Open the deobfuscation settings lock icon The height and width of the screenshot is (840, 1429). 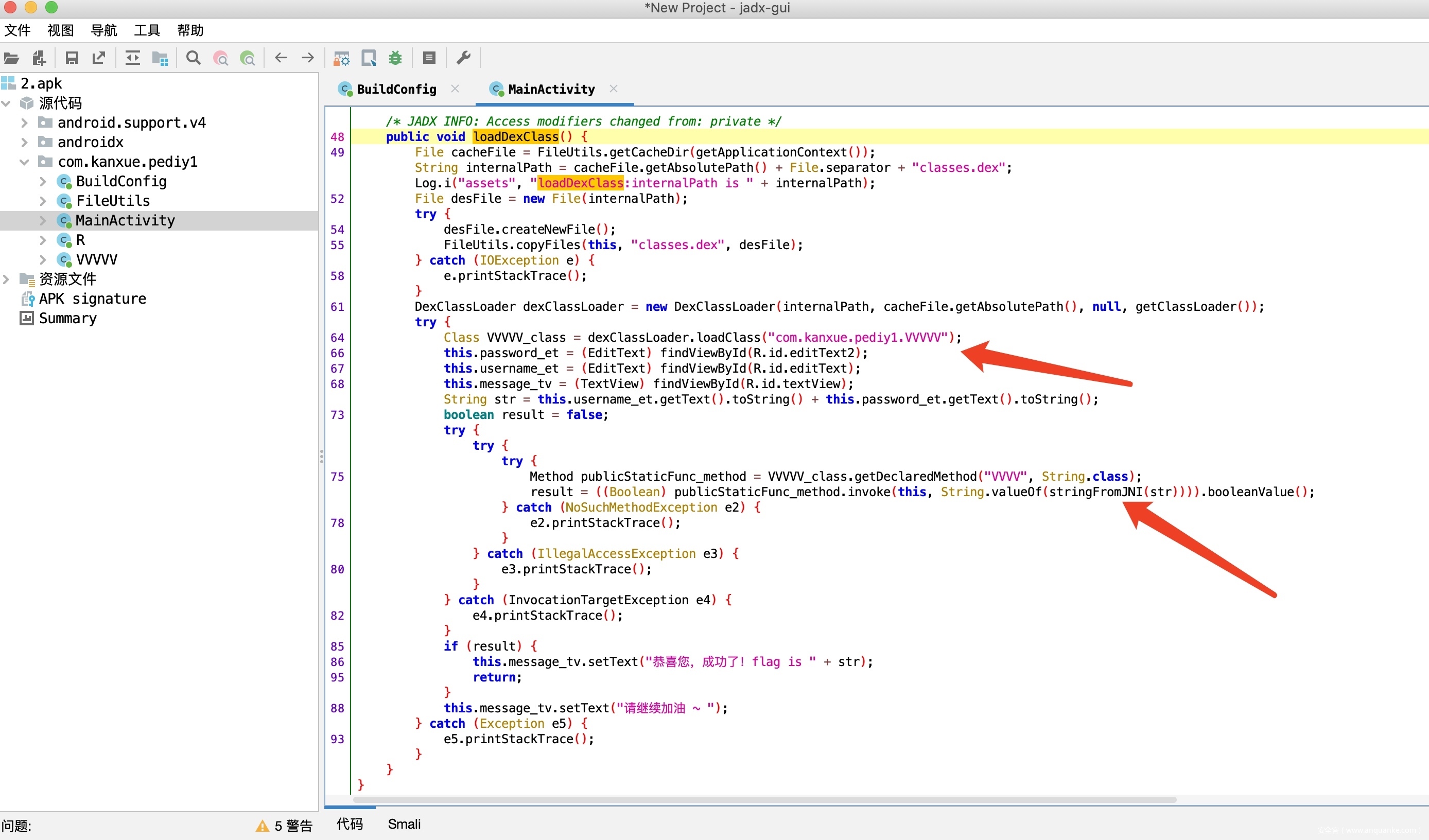tap(341, 58)
